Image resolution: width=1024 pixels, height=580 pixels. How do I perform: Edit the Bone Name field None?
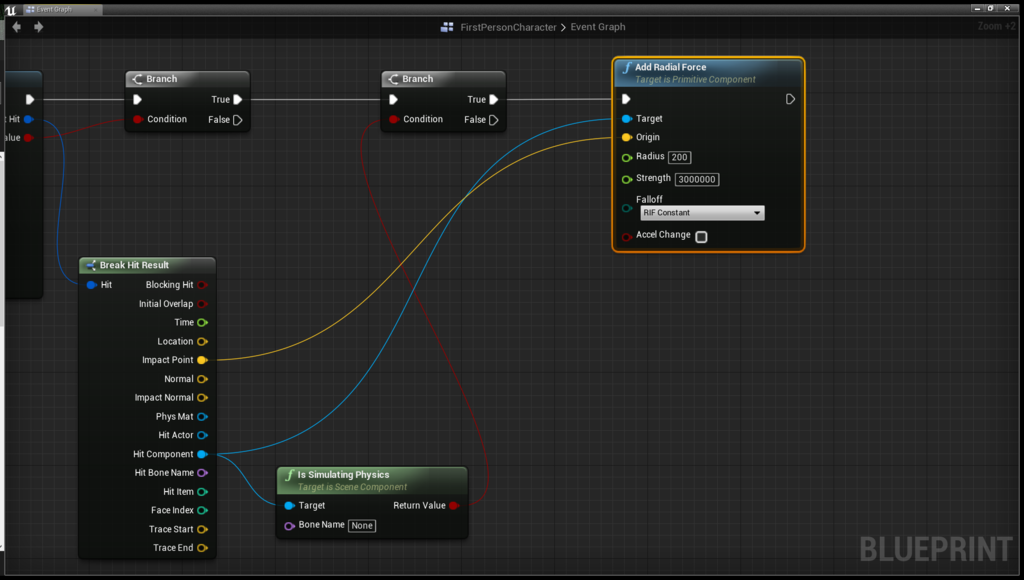click(x=362, y=526)
